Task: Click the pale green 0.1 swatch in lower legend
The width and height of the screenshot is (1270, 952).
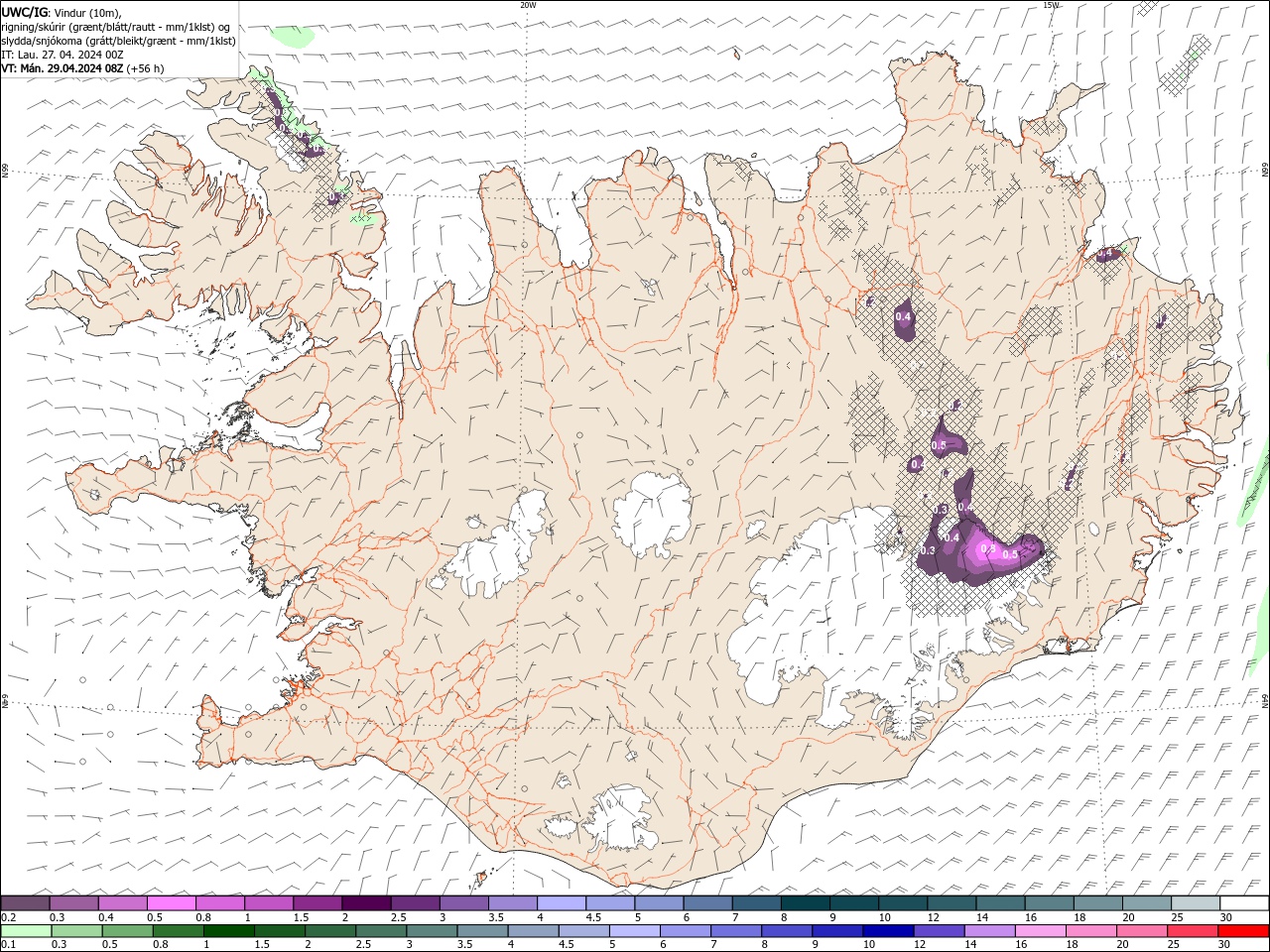Action: pos(25,931)
